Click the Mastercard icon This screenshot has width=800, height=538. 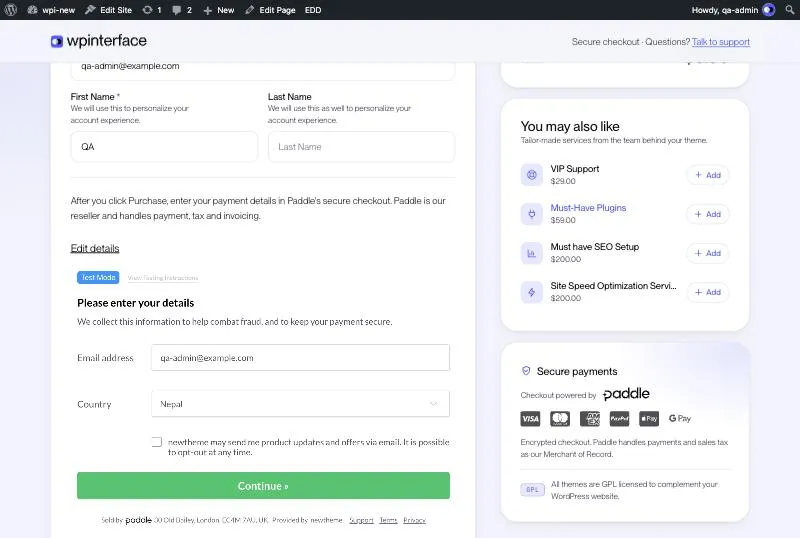click(560, 419)
